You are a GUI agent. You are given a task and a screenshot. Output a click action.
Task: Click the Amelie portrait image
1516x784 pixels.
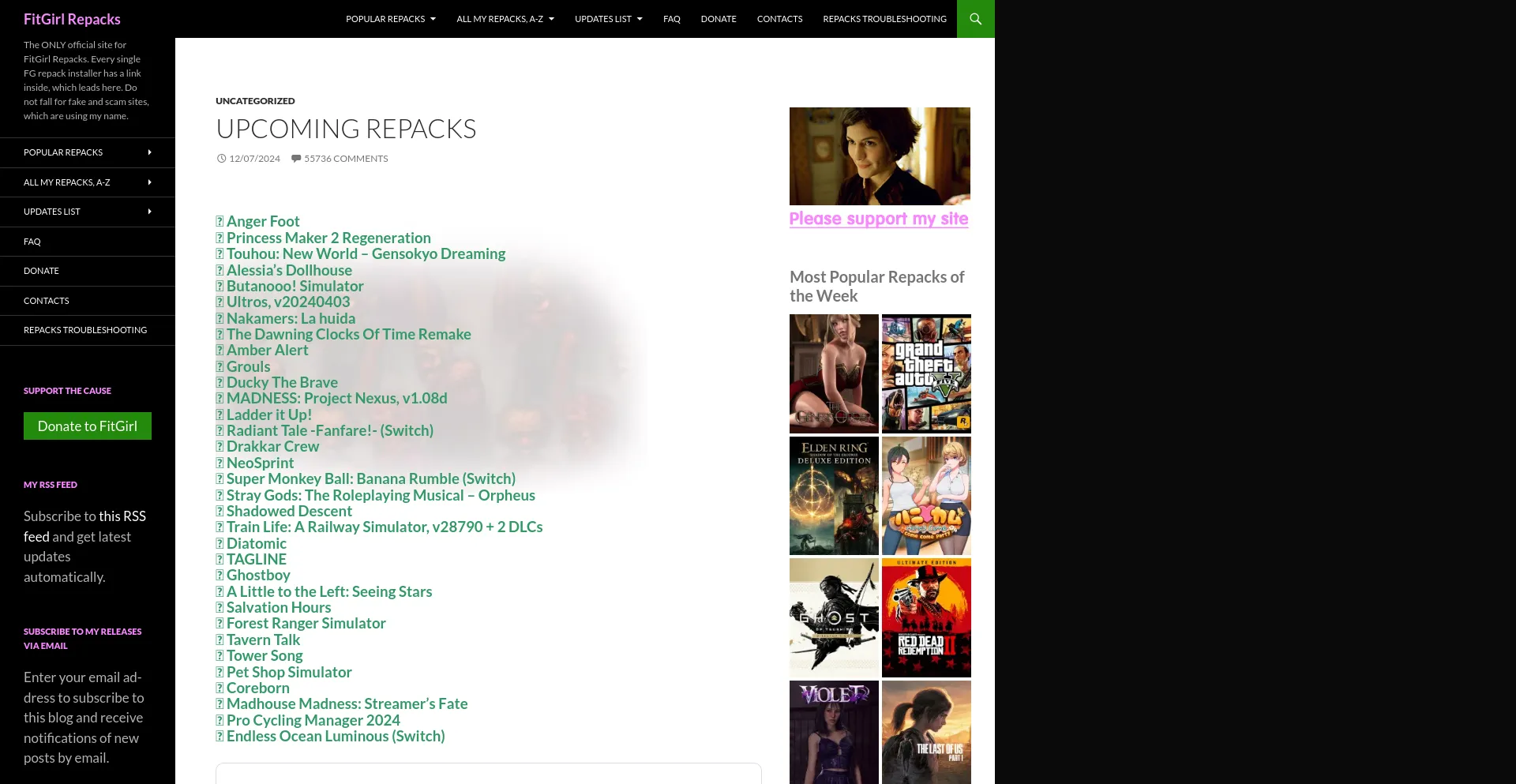click(x=880, y=156)
